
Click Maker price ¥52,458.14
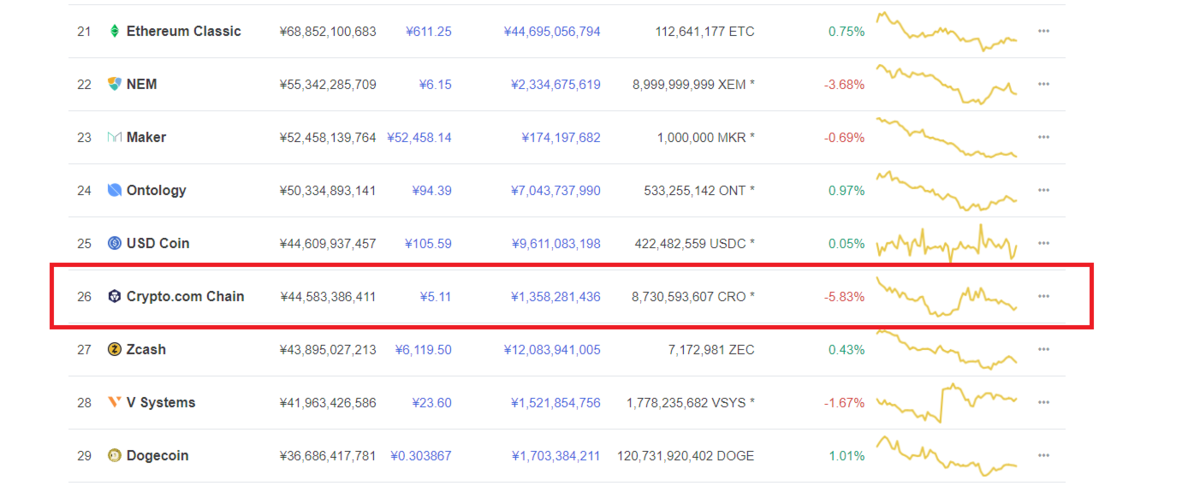(419, 137)
